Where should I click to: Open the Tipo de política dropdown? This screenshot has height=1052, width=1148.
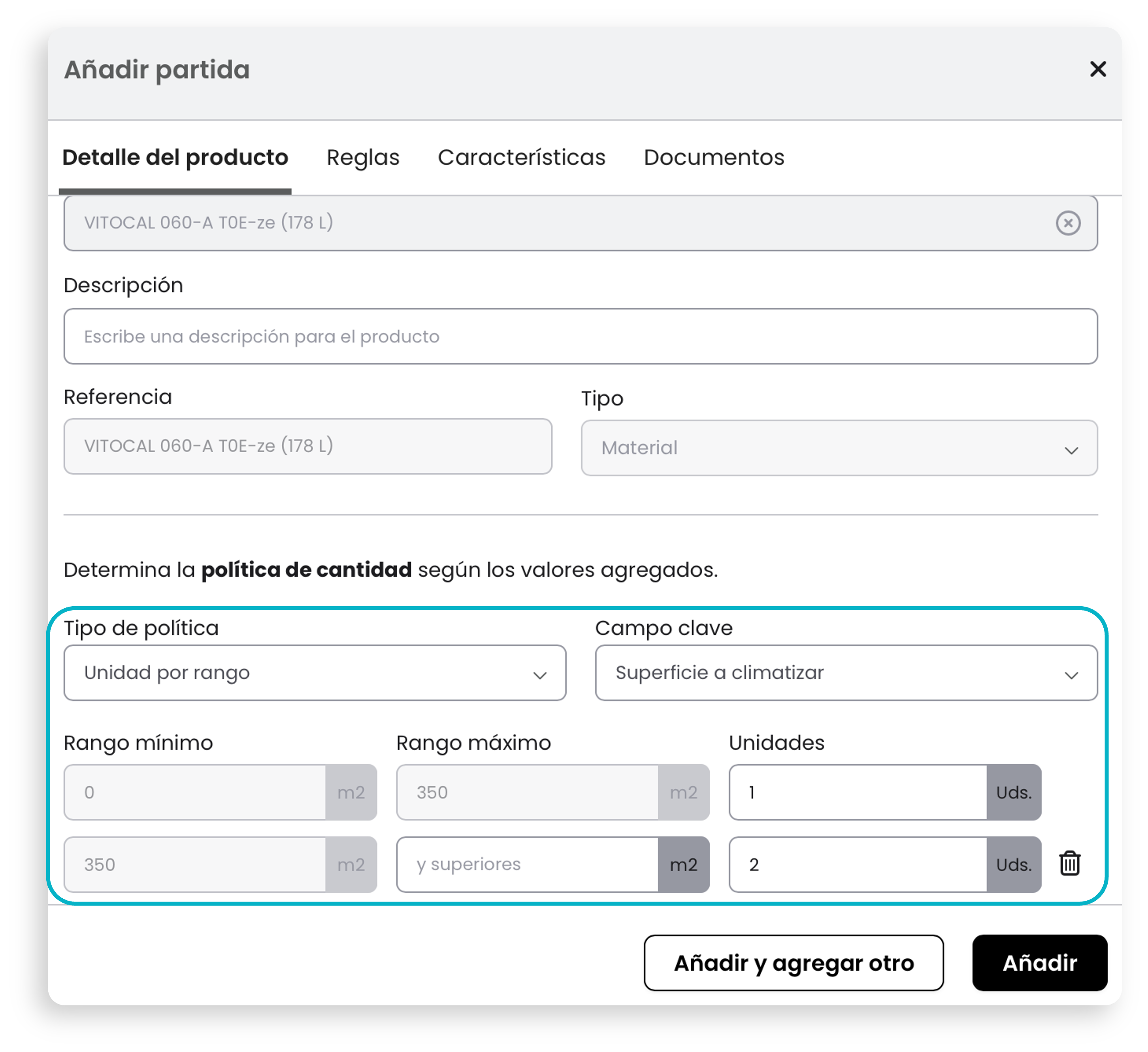pyautogui.click(x=315, y=673)
